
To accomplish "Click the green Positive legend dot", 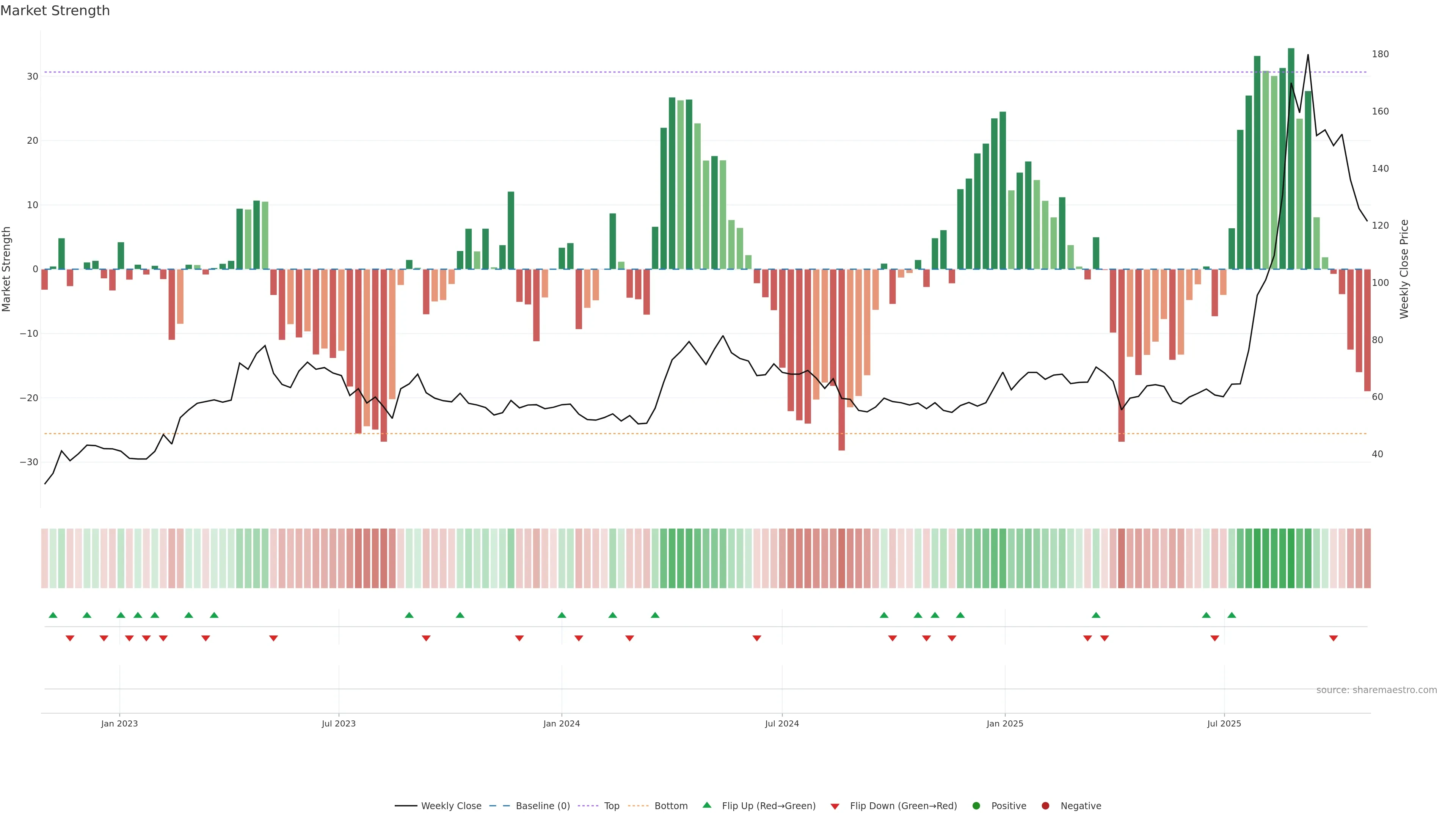I will pyautogui.click(x=976, y=805).
